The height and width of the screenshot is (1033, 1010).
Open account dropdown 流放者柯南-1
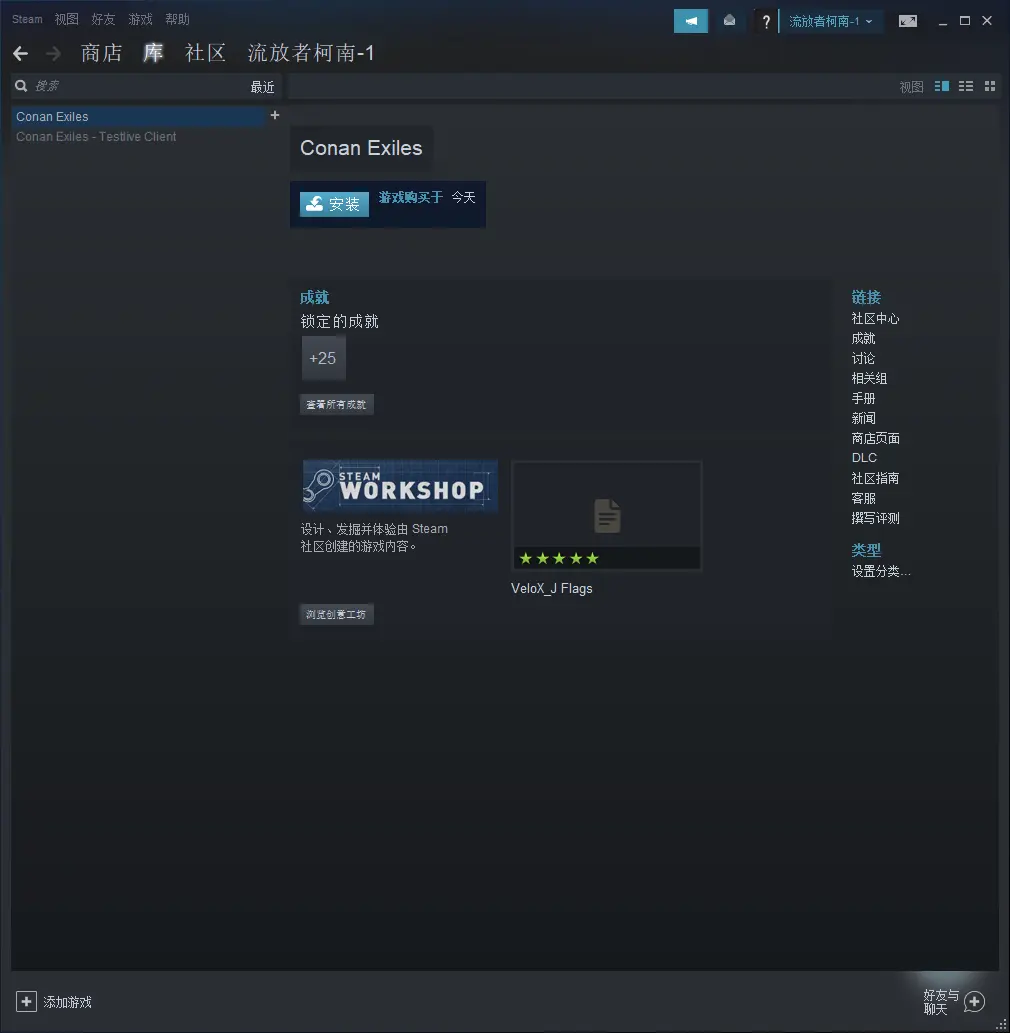[x=830, y=21]
